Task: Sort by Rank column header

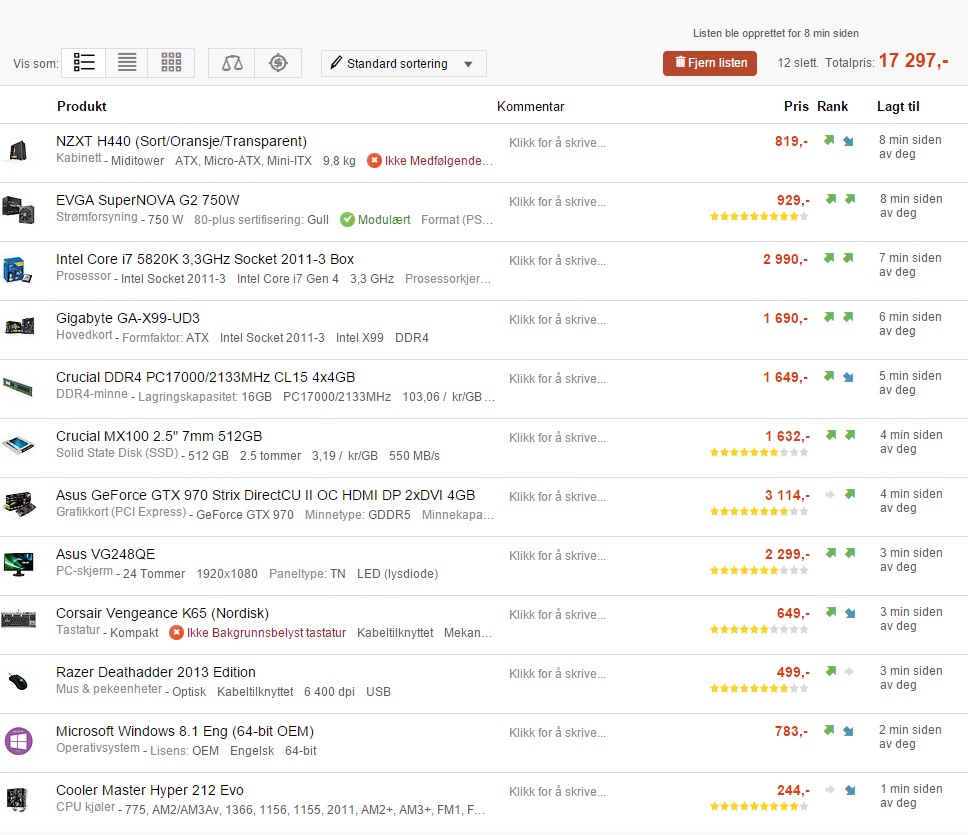Action: point(832,106)
